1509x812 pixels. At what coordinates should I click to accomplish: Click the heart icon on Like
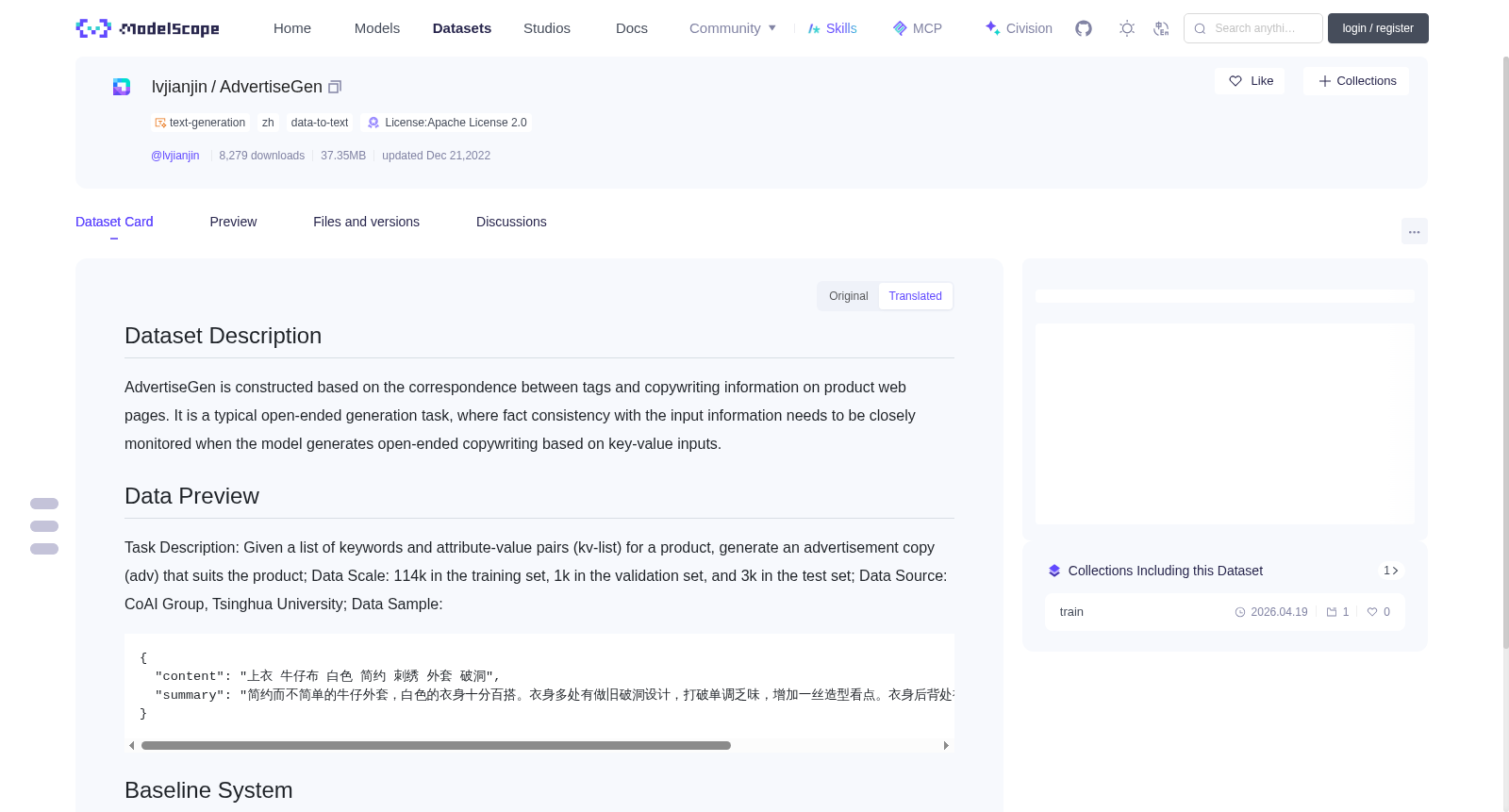[1235, 81]
